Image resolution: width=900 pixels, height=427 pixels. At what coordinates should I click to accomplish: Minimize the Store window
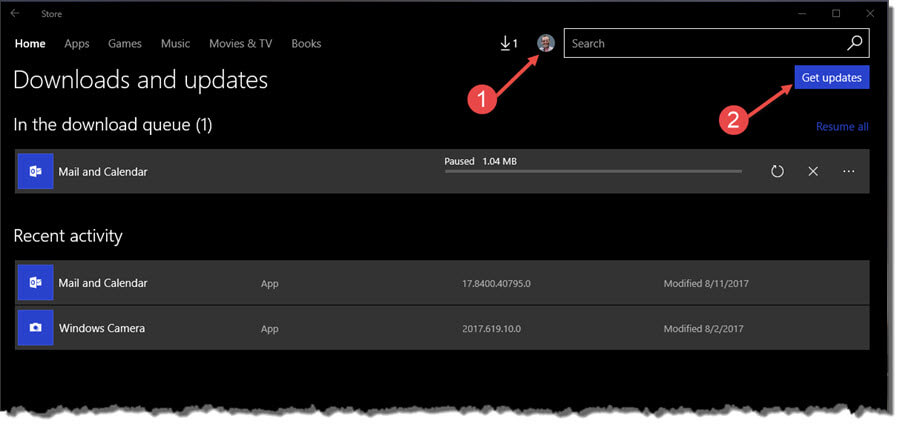(x=802, y=13)
